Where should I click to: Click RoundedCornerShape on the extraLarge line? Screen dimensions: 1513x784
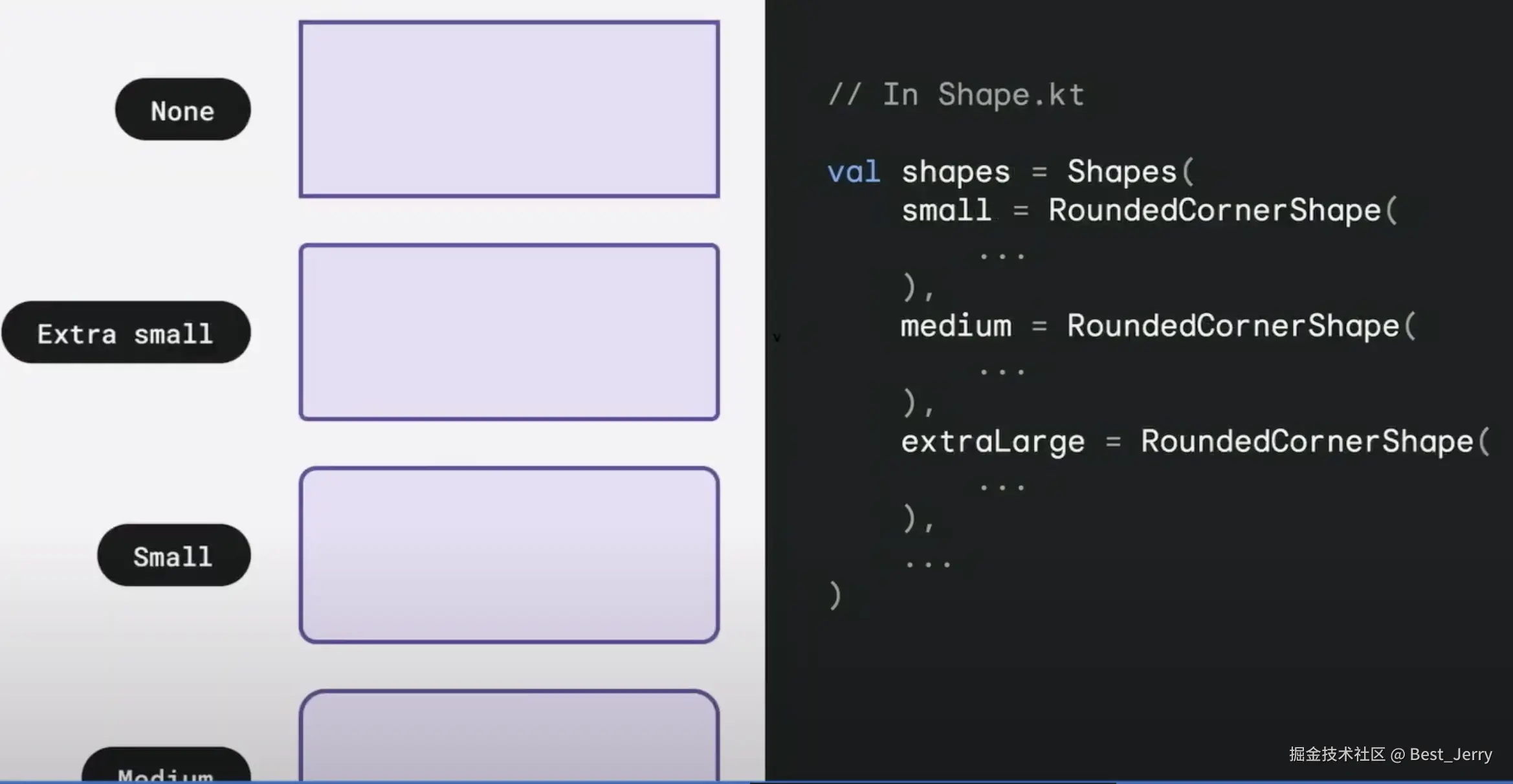pyautogui.click(x=1307, y=442)
